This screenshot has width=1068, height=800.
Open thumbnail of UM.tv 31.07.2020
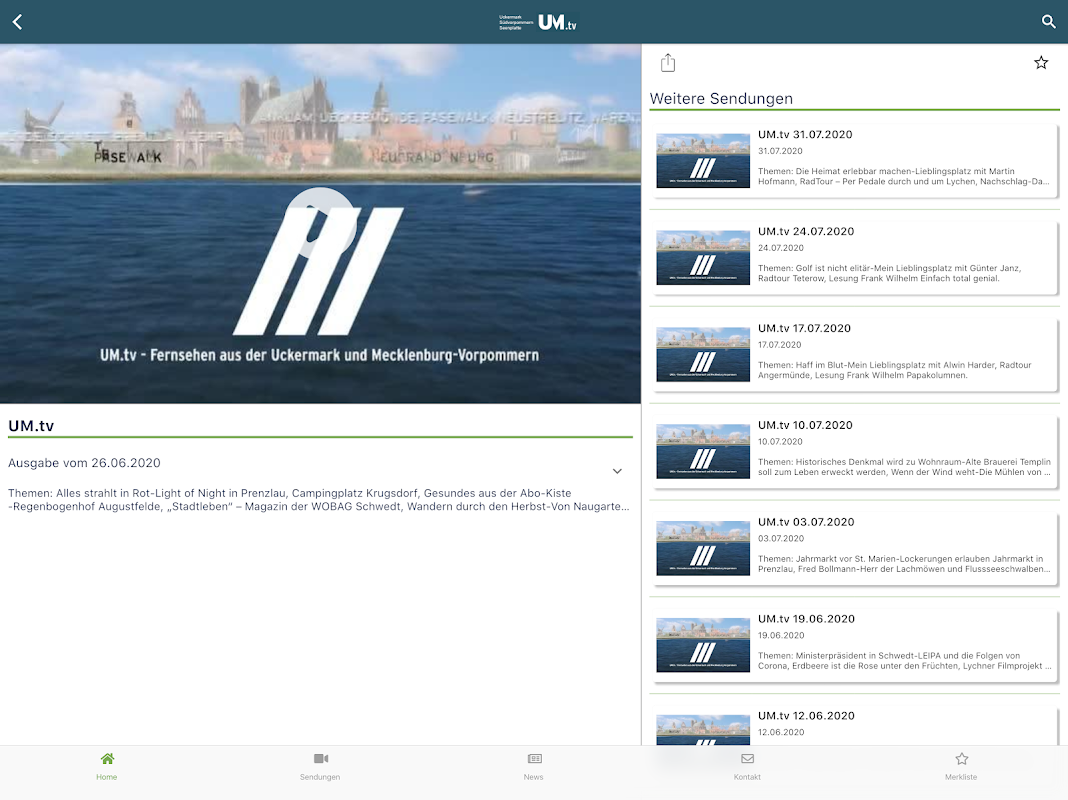point(703,161)
